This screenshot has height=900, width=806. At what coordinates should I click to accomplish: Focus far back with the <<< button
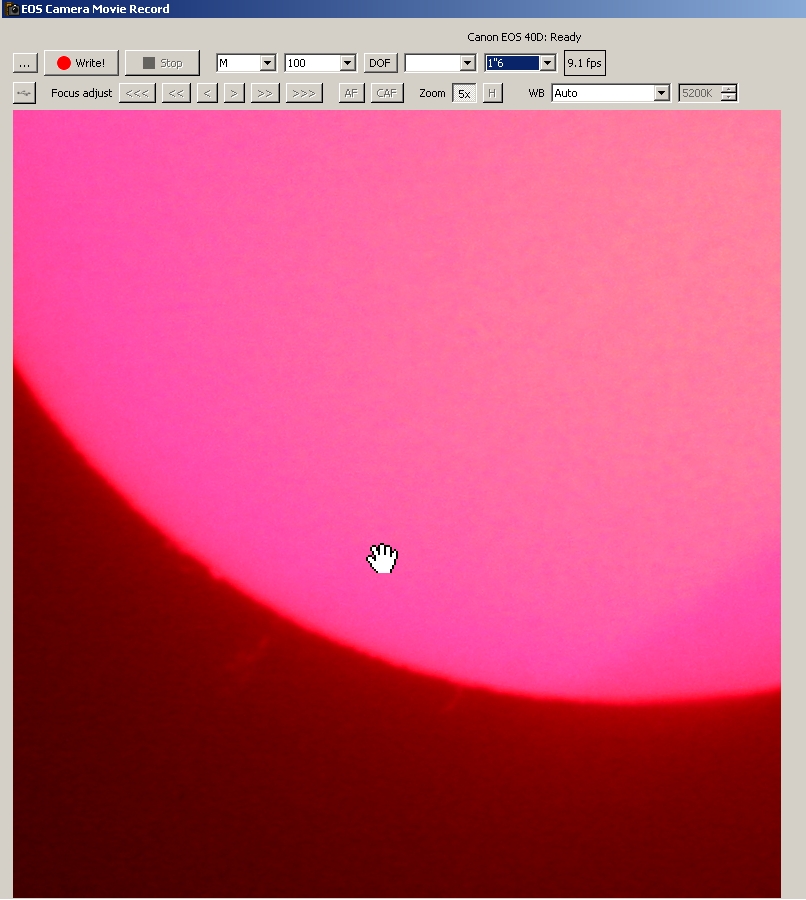click(137, 93)
